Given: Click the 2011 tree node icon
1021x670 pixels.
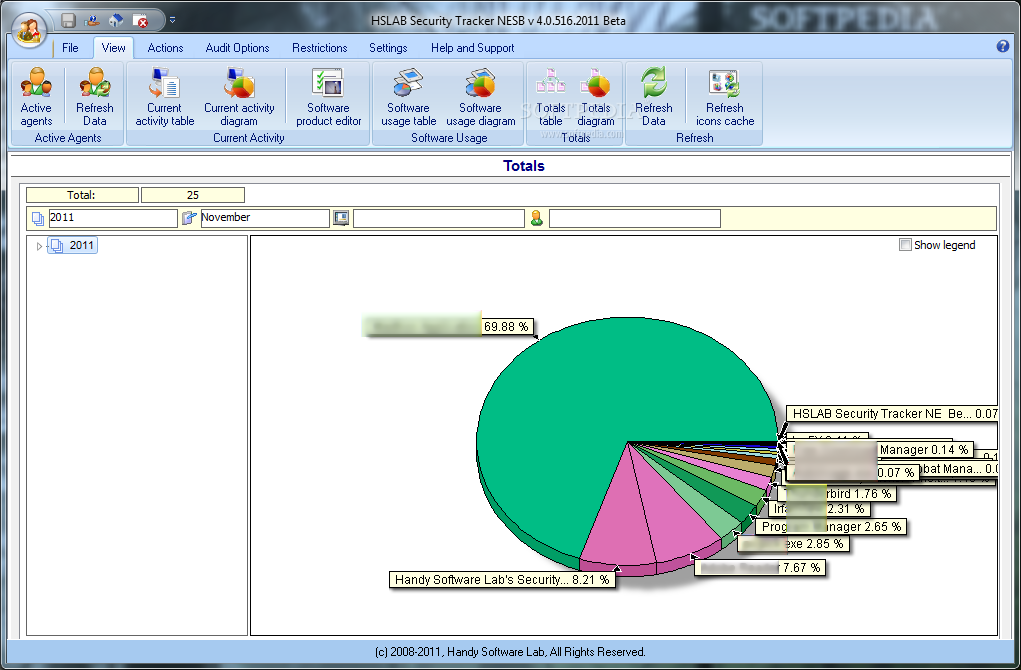Looking at the screenshot, I should pos(57,245).
